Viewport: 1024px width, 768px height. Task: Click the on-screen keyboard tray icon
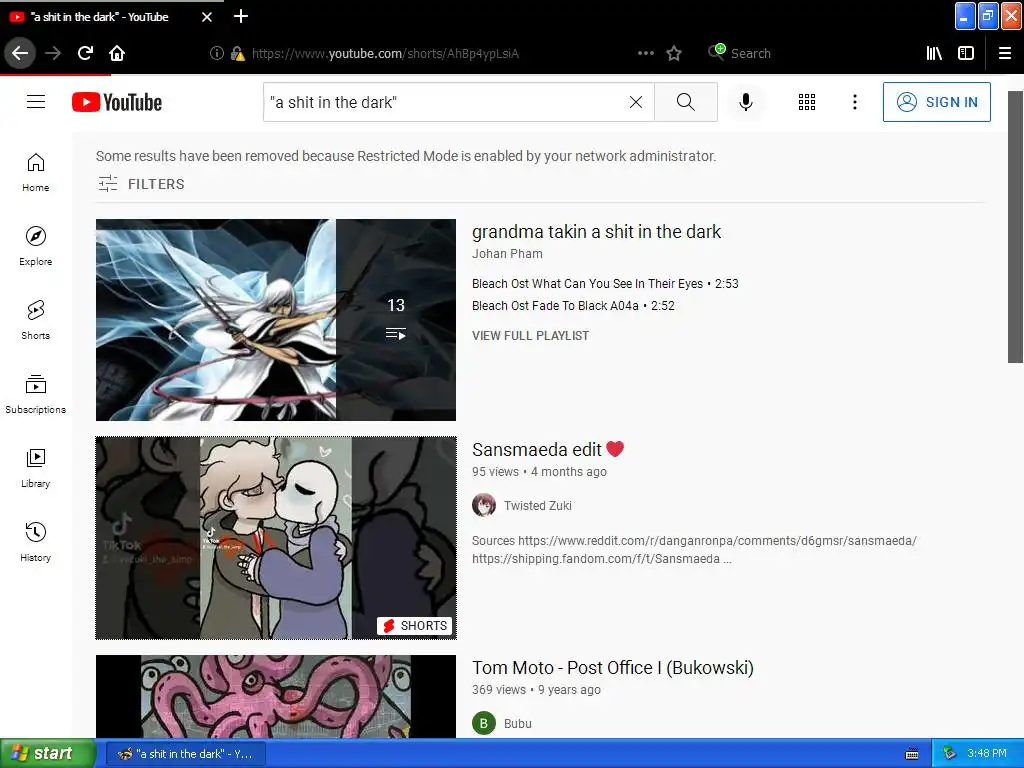click(912, 754)
